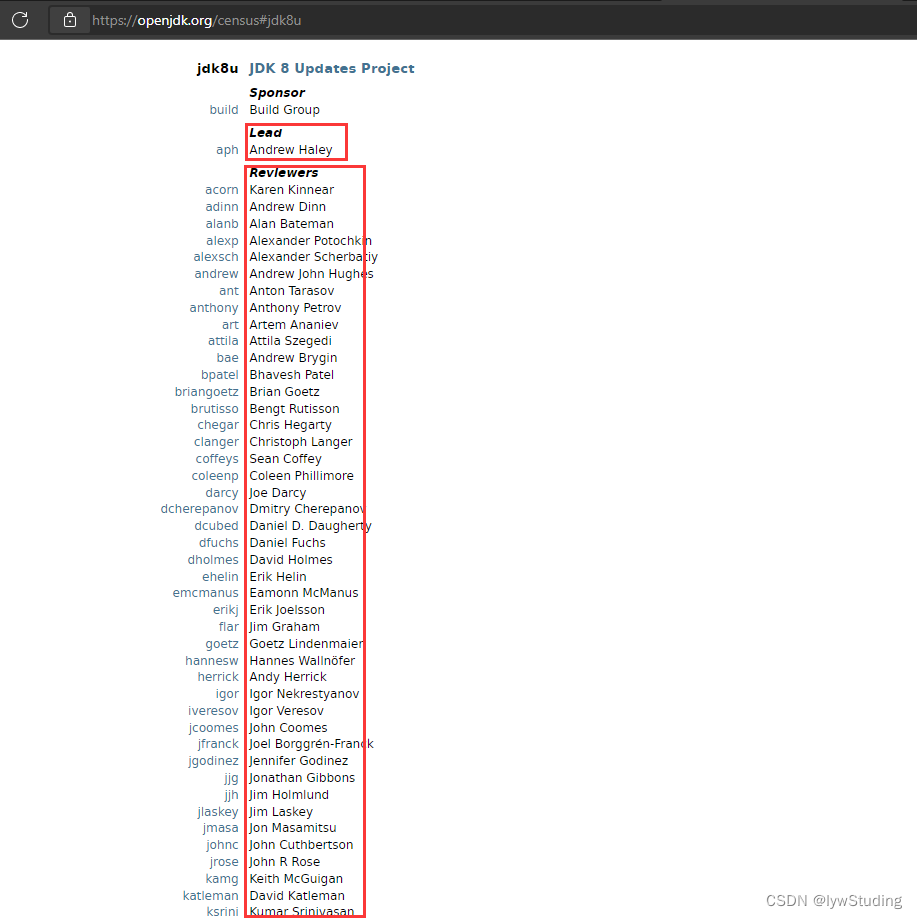Open the kamg username link
The width and height of the screenshot is (917, 919).
click(x=221, y=879)
